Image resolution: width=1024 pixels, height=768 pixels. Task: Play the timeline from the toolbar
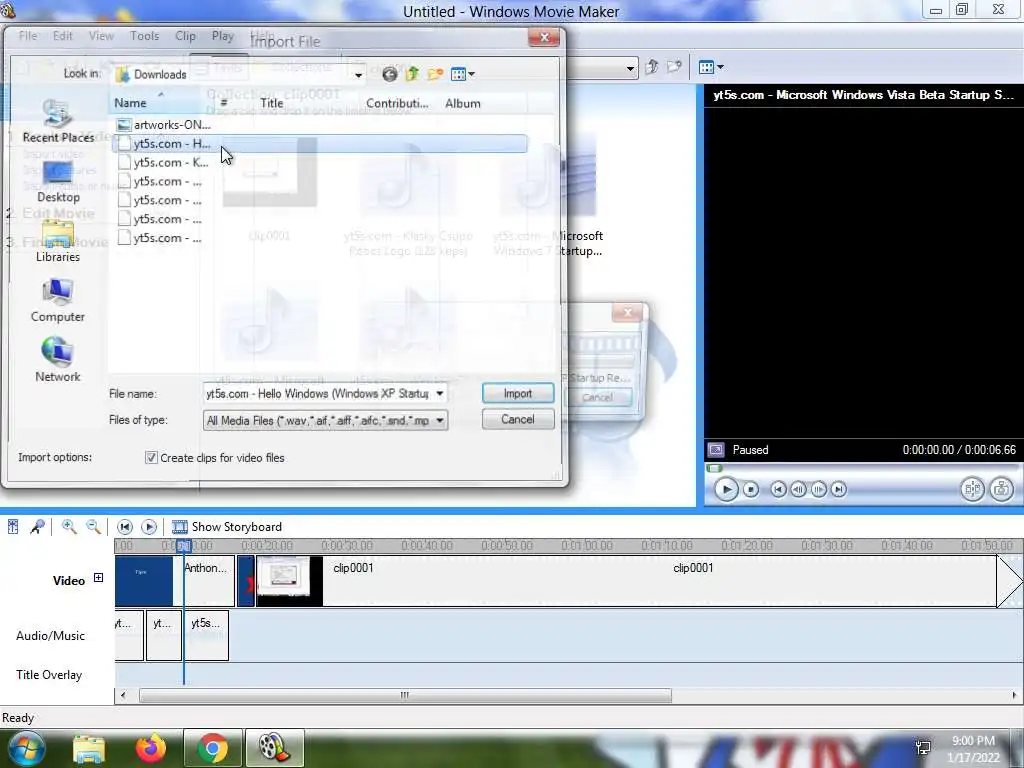[149, 526]
